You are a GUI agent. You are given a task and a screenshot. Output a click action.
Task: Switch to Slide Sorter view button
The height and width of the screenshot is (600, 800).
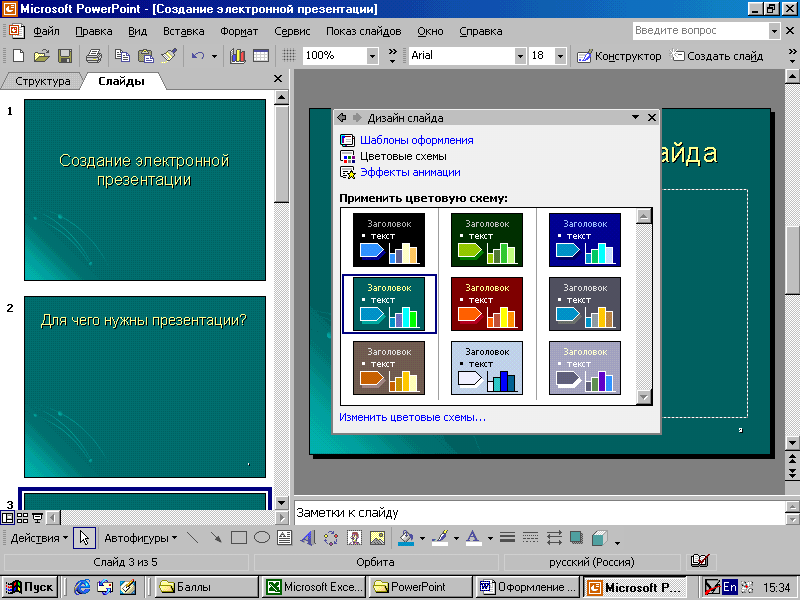(22, 518)
